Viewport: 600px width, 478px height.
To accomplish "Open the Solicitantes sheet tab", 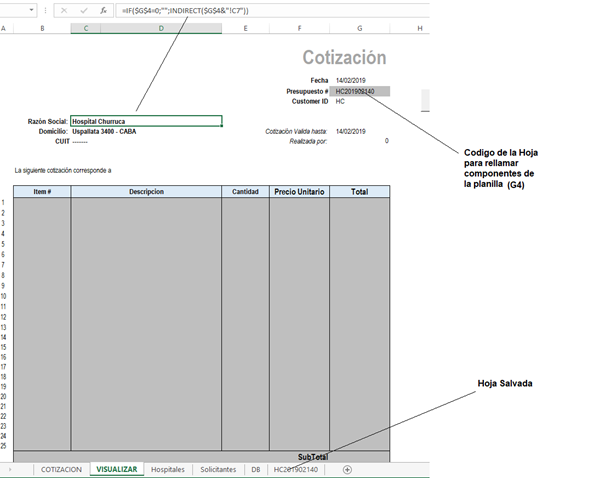I will pos(218,470).
